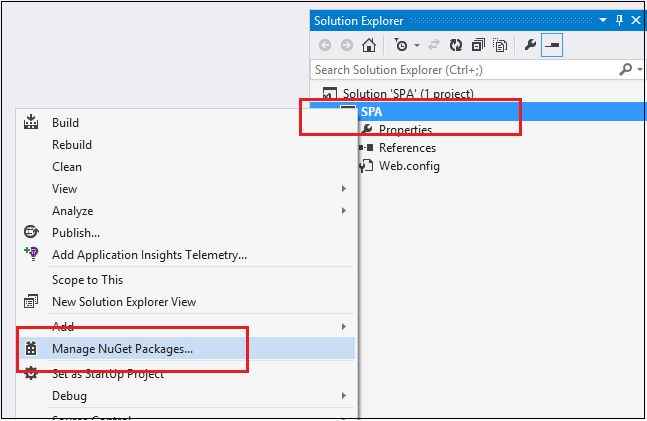The width and height of the screenshot is (647, 421).
Task: Select the References node
Action: [407, 148]
